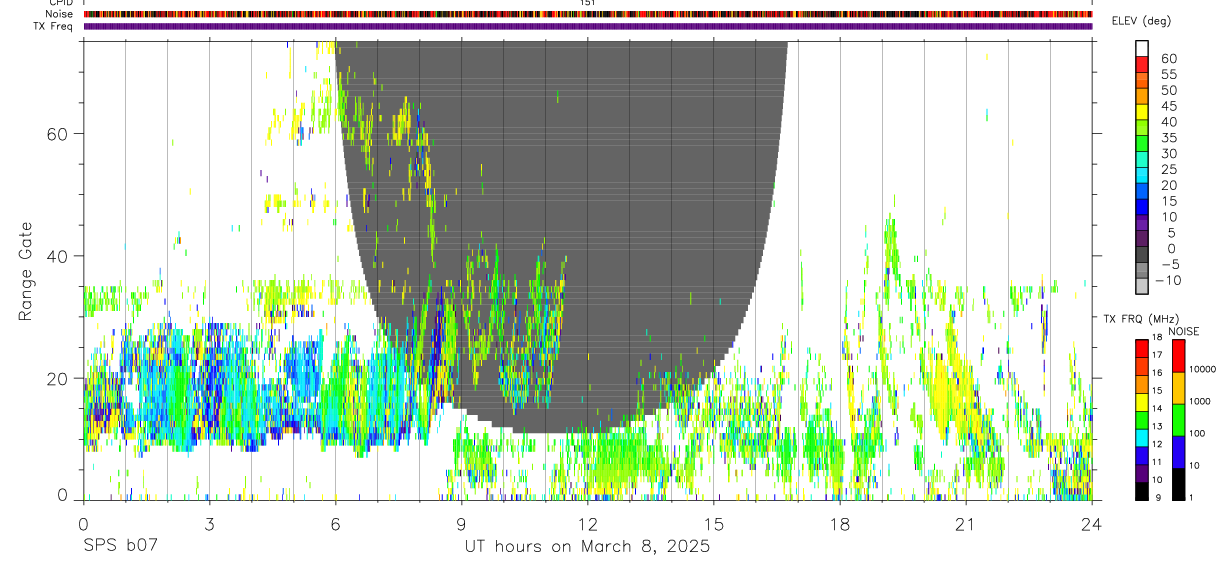
Task: Click x-axis hour label 24
Action: (x=1091, y=523)
